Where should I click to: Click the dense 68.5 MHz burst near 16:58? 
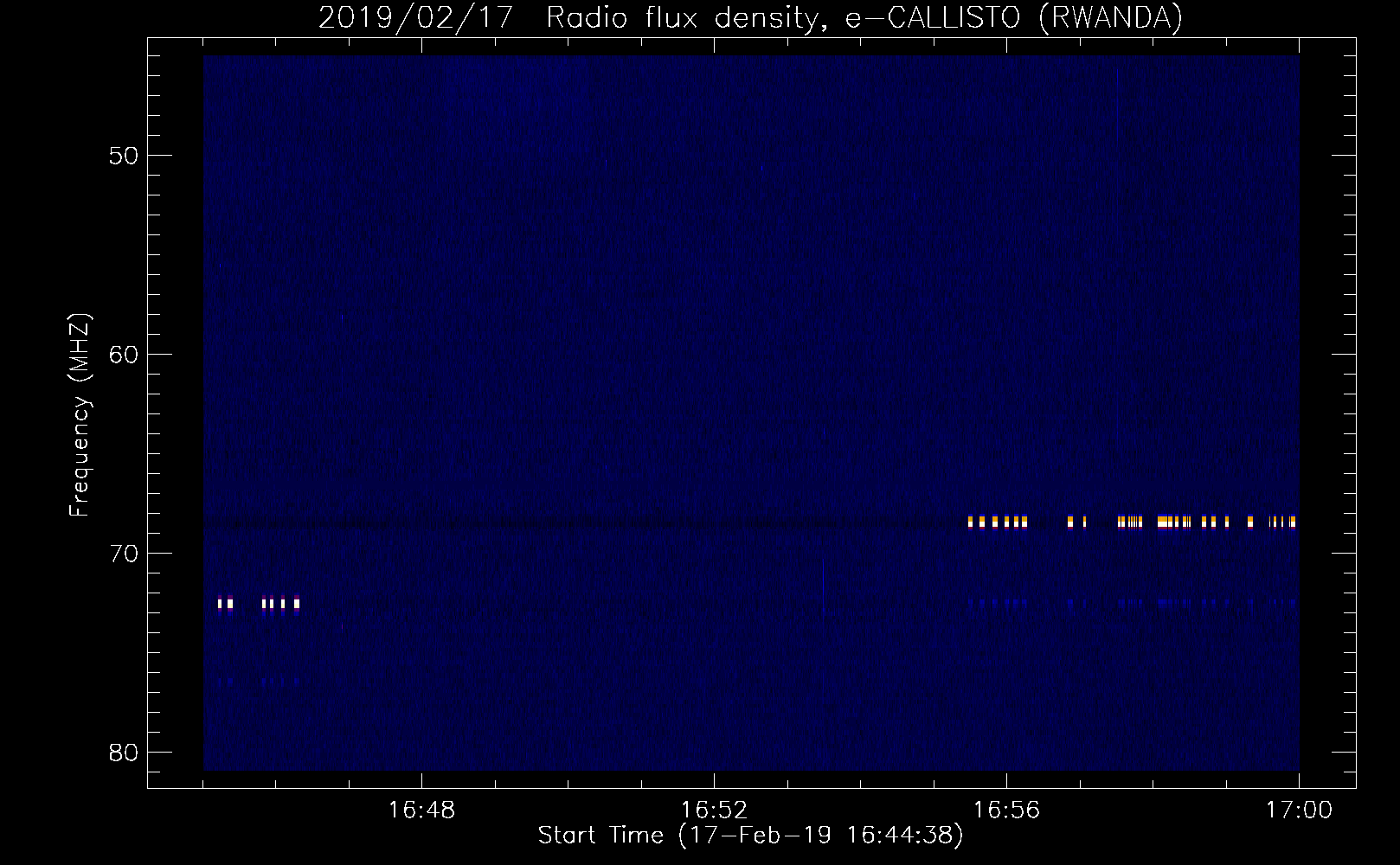[x=1172, y=522]
